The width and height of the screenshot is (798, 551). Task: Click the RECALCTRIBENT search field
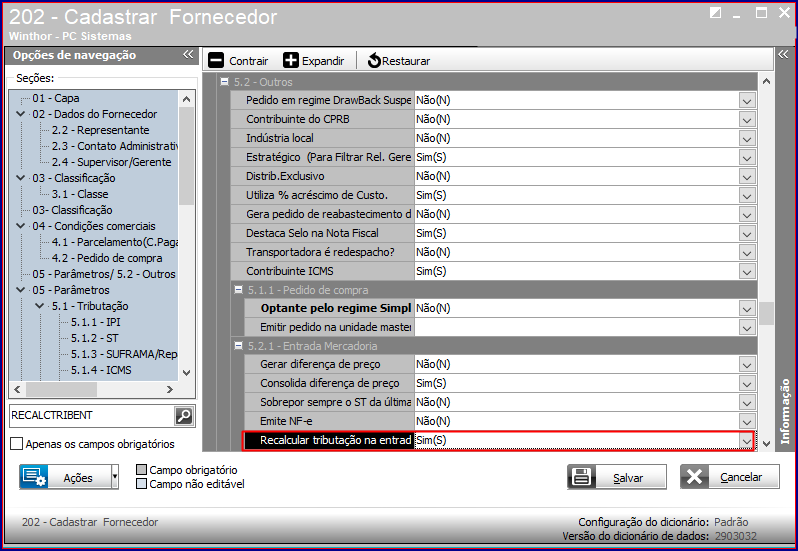(x=92, y=416)
